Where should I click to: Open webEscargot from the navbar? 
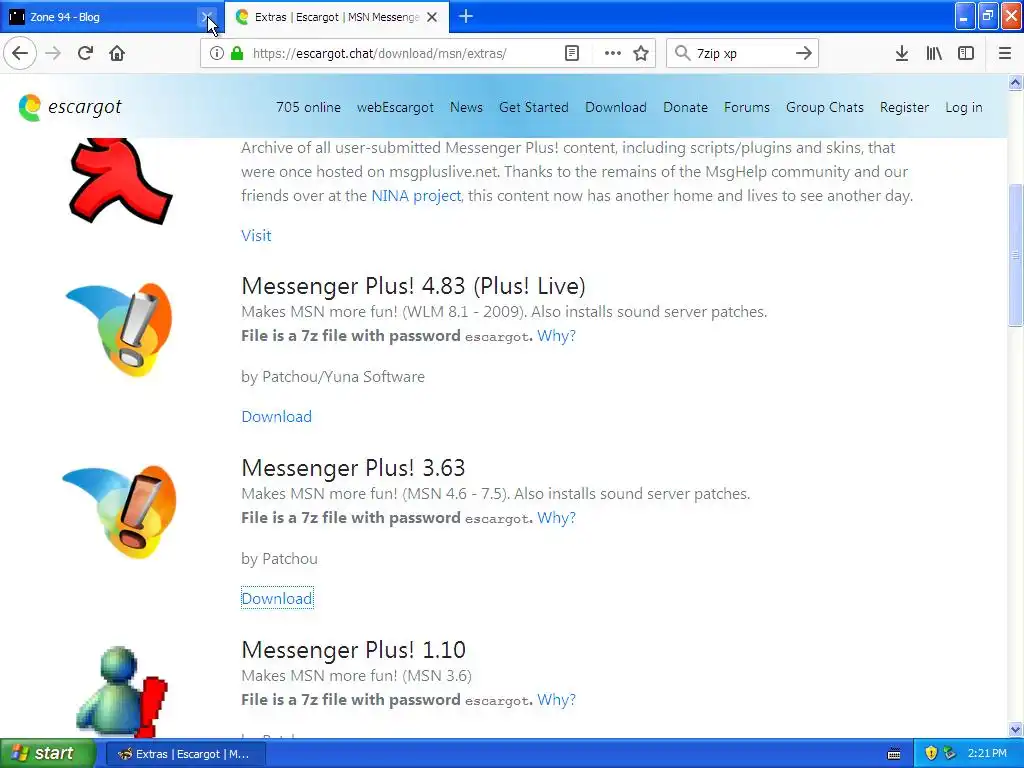pyautogui.click(x=395, y=107)
